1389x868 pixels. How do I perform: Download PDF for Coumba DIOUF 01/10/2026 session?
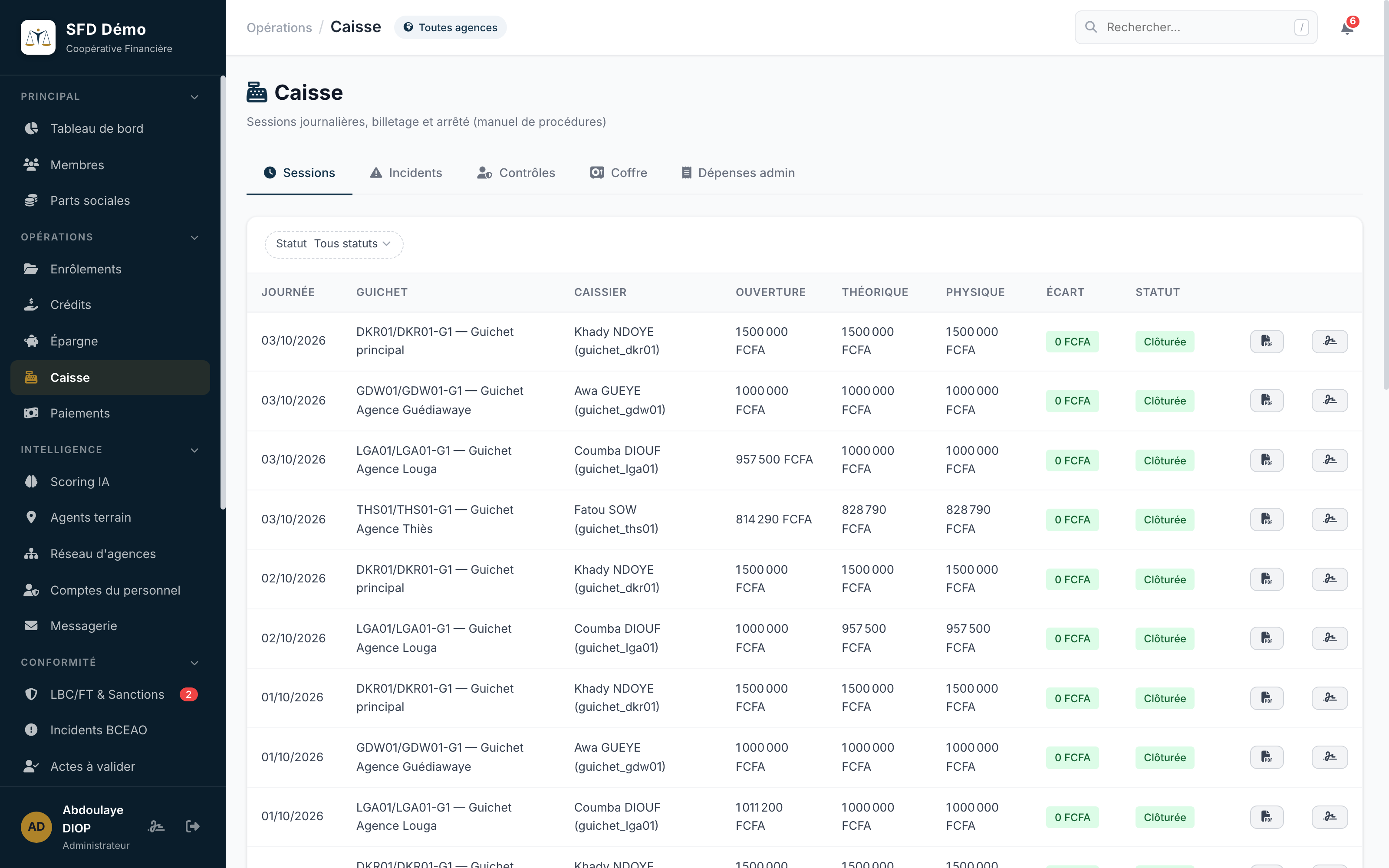pos(1266,817)
